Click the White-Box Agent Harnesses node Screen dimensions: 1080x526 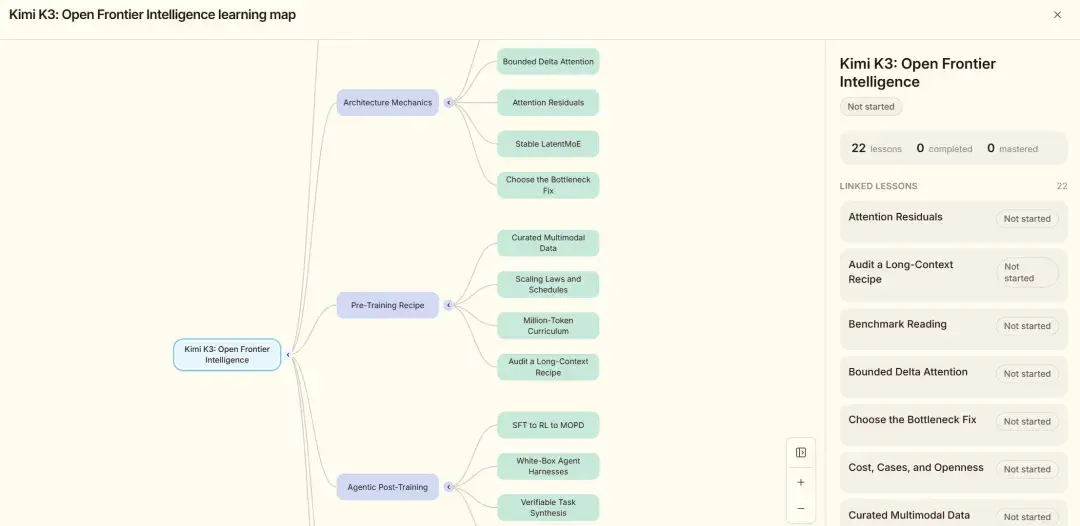click(x=548, y=466)
